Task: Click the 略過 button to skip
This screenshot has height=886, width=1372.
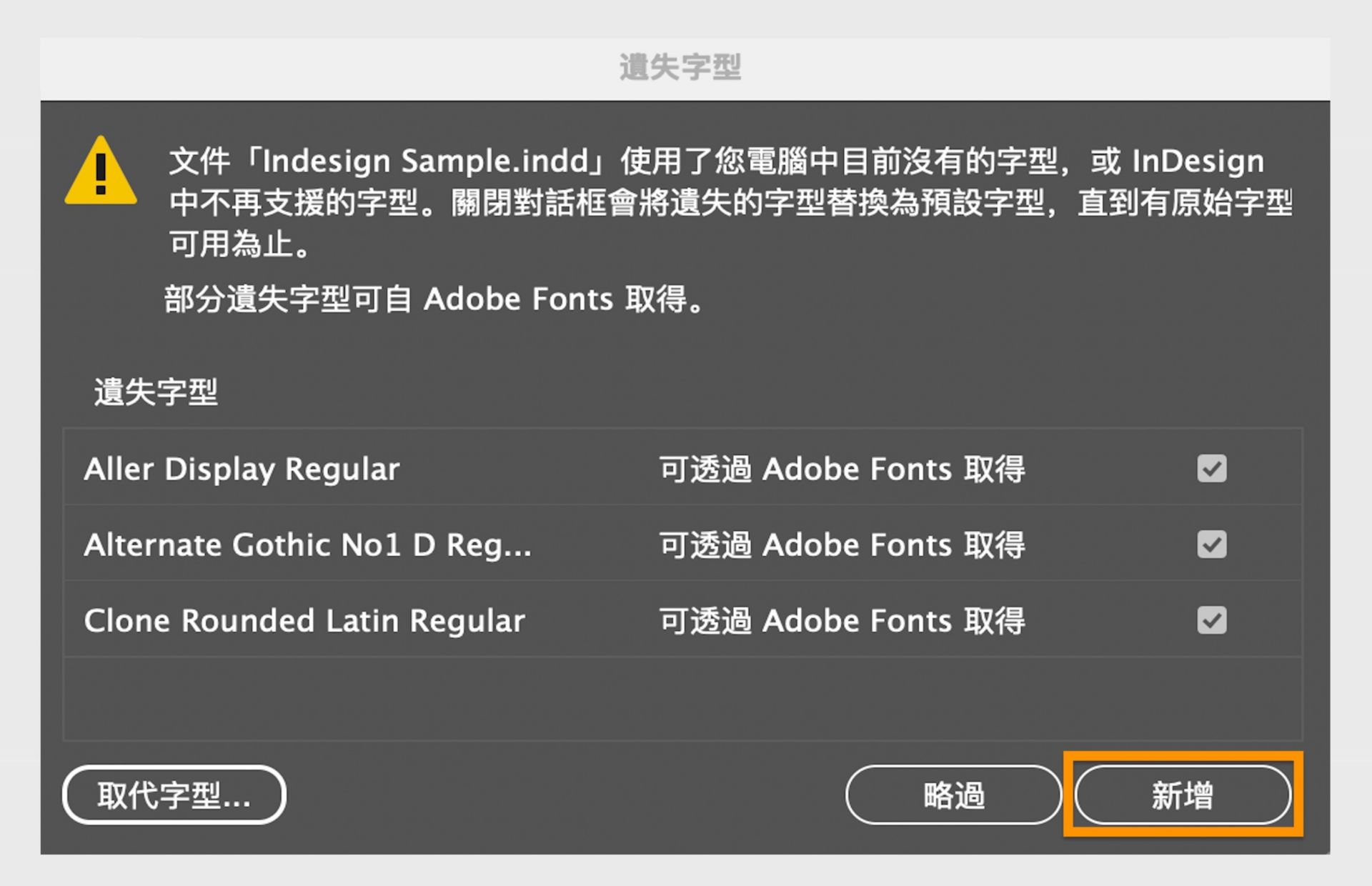Action: point(953,795)
